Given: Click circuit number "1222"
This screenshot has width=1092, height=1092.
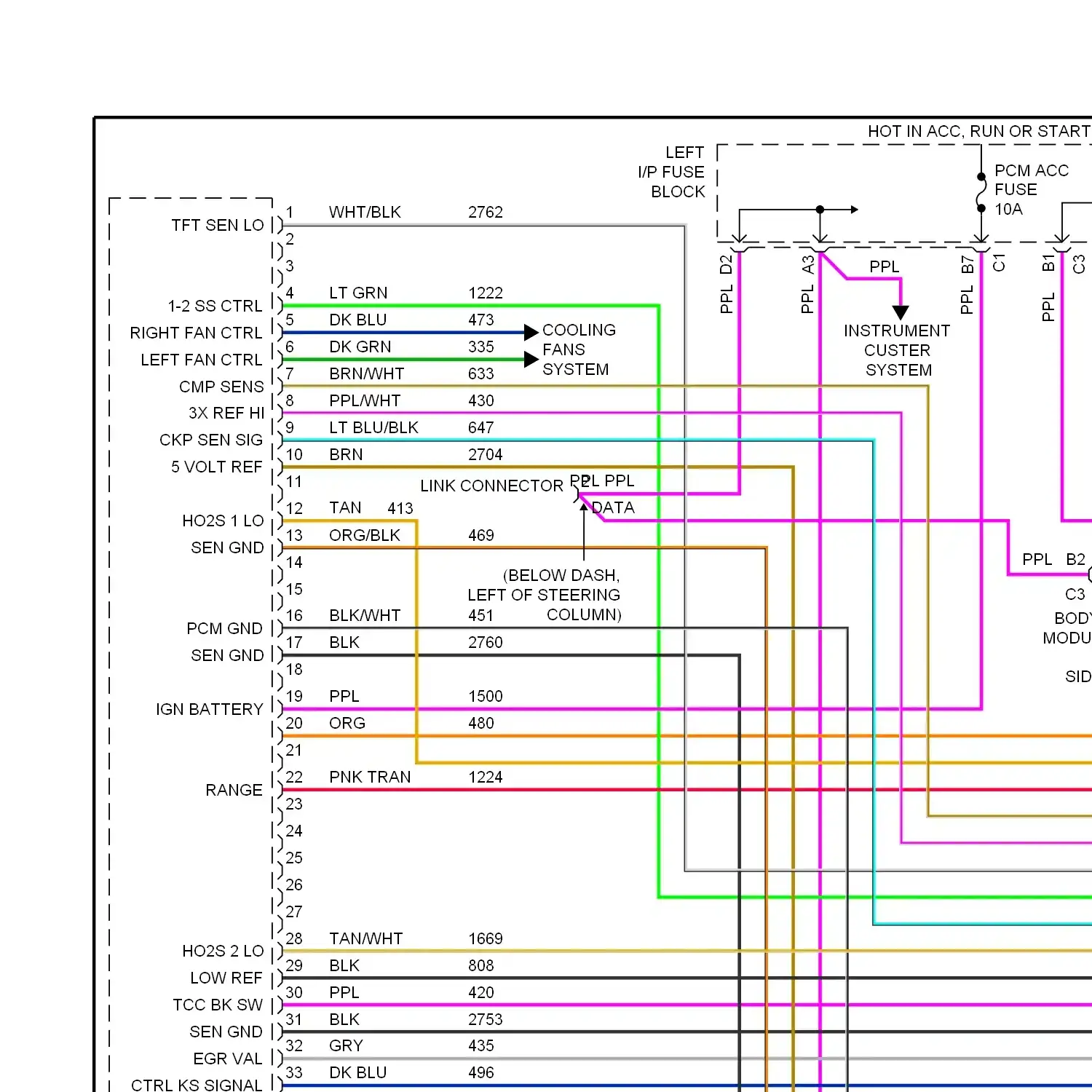Looking at the screenshot, I should coord(486,293).
